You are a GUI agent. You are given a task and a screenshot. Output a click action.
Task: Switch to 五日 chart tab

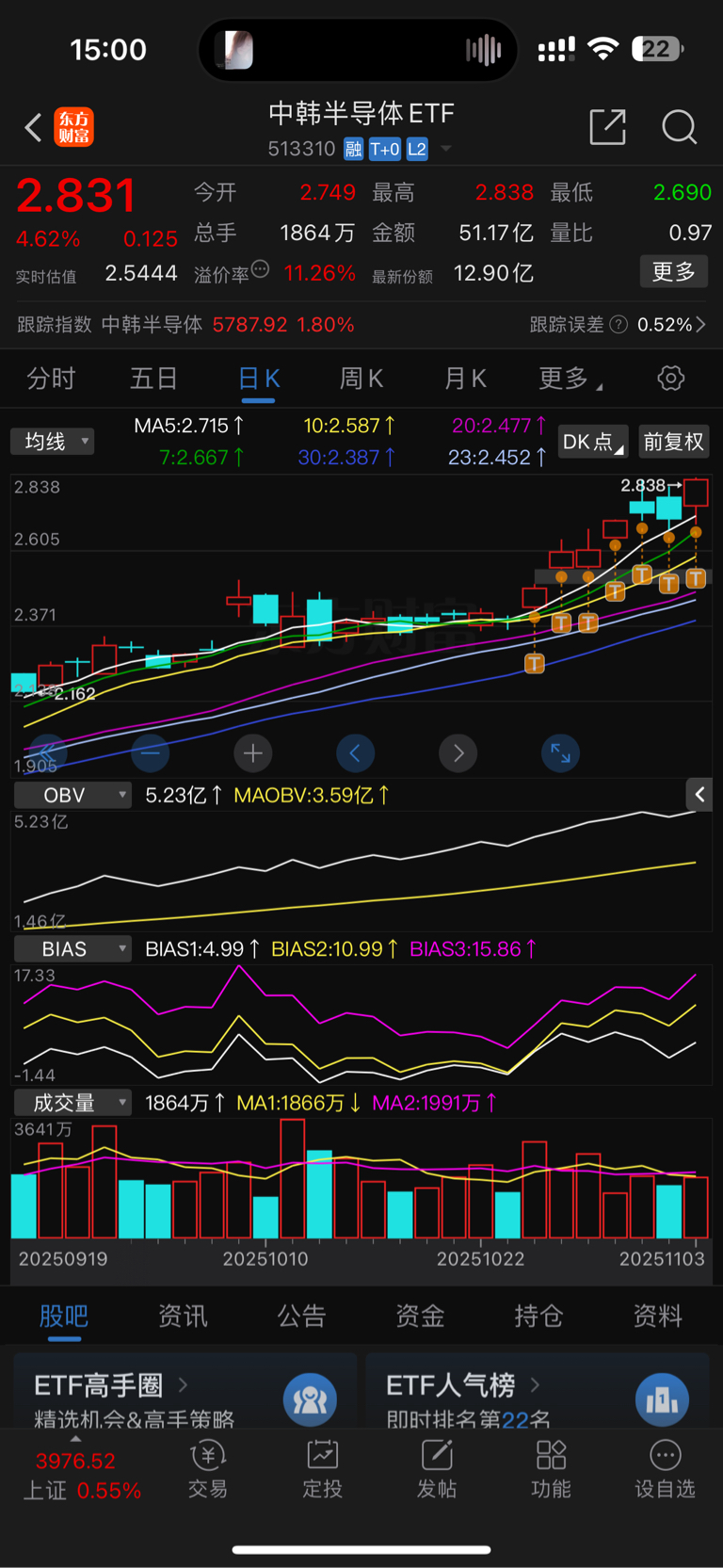(x=153, y=379)
